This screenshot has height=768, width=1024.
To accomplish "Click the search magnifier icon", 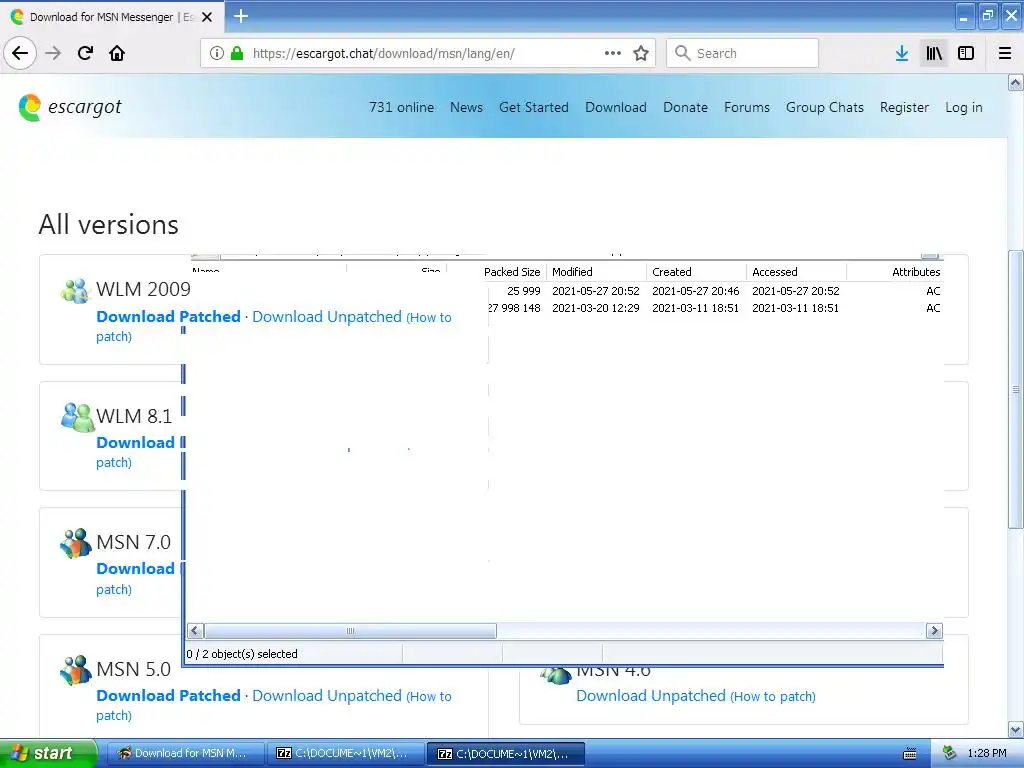I will (x=682, y=53).
